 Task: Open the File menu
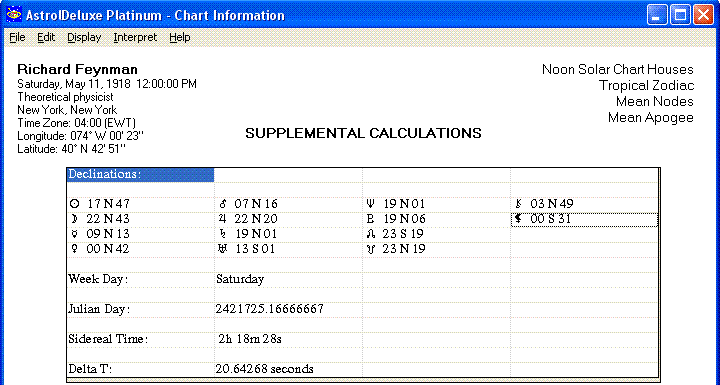[17, 37]
